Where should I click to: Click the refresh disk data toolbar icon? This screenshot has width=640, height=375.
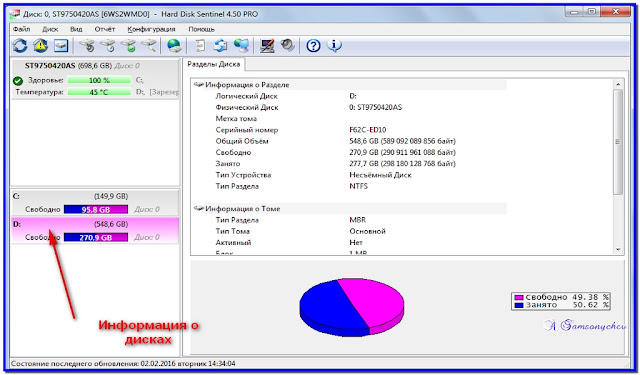[20, 45]
